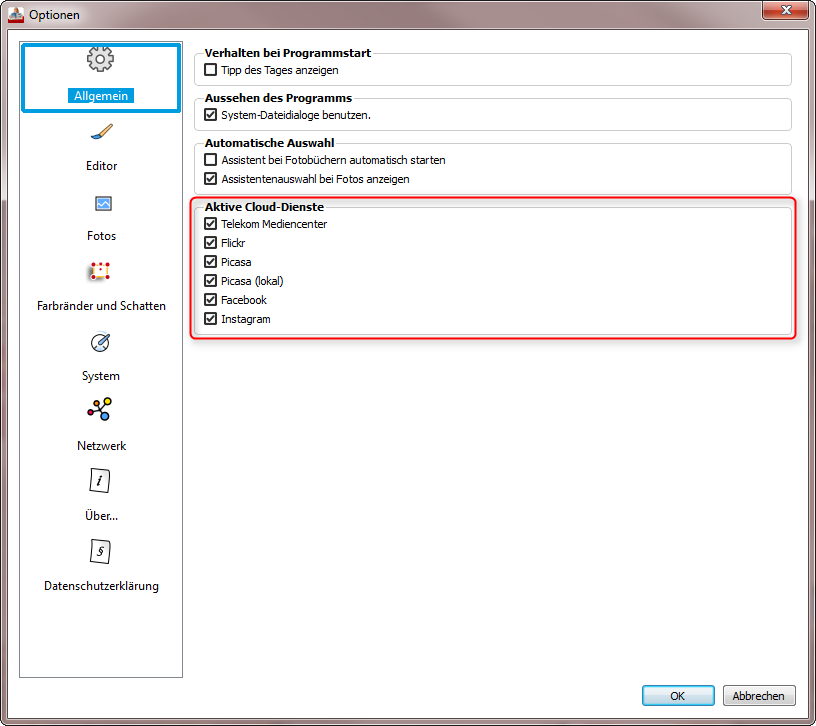Click the Verhalten bei Programmstart heading
This screenshot has height=726, width=816.
288,53
